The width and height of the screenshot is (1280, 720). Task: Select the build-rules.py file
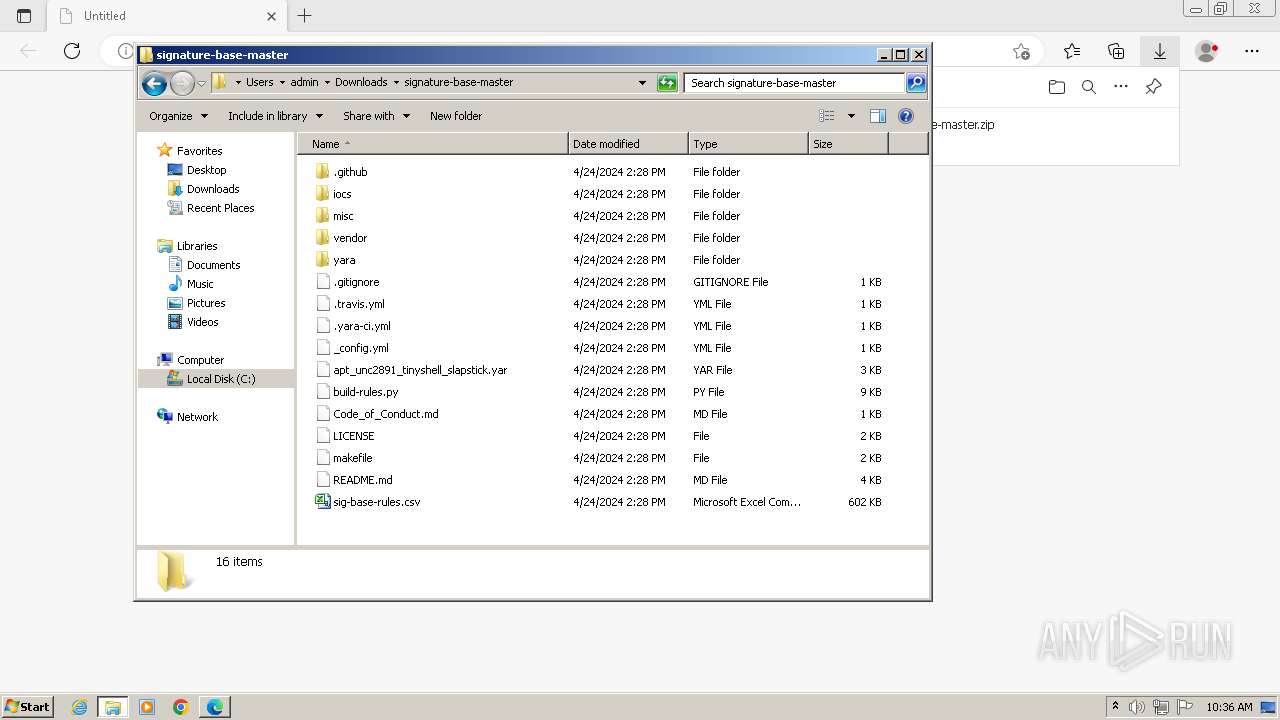pos(365,392)
